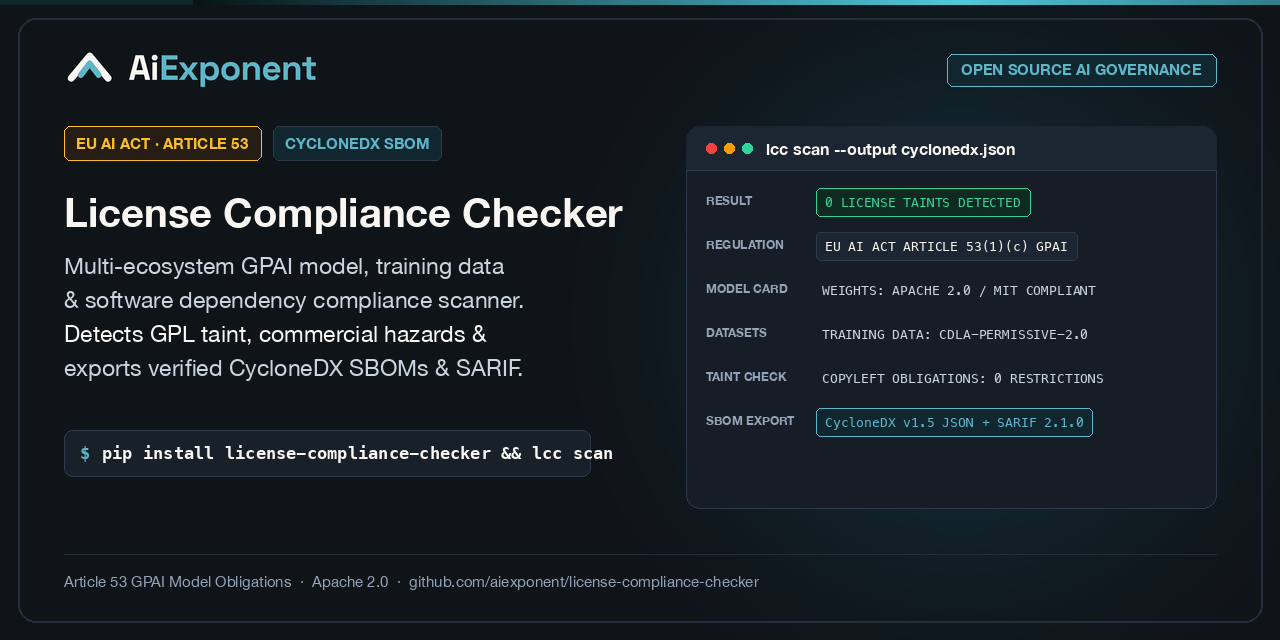The height and width of the screenshot is (640, 1280).
Task: Click the dollar prompt symbol
Action: click(85, 453)
